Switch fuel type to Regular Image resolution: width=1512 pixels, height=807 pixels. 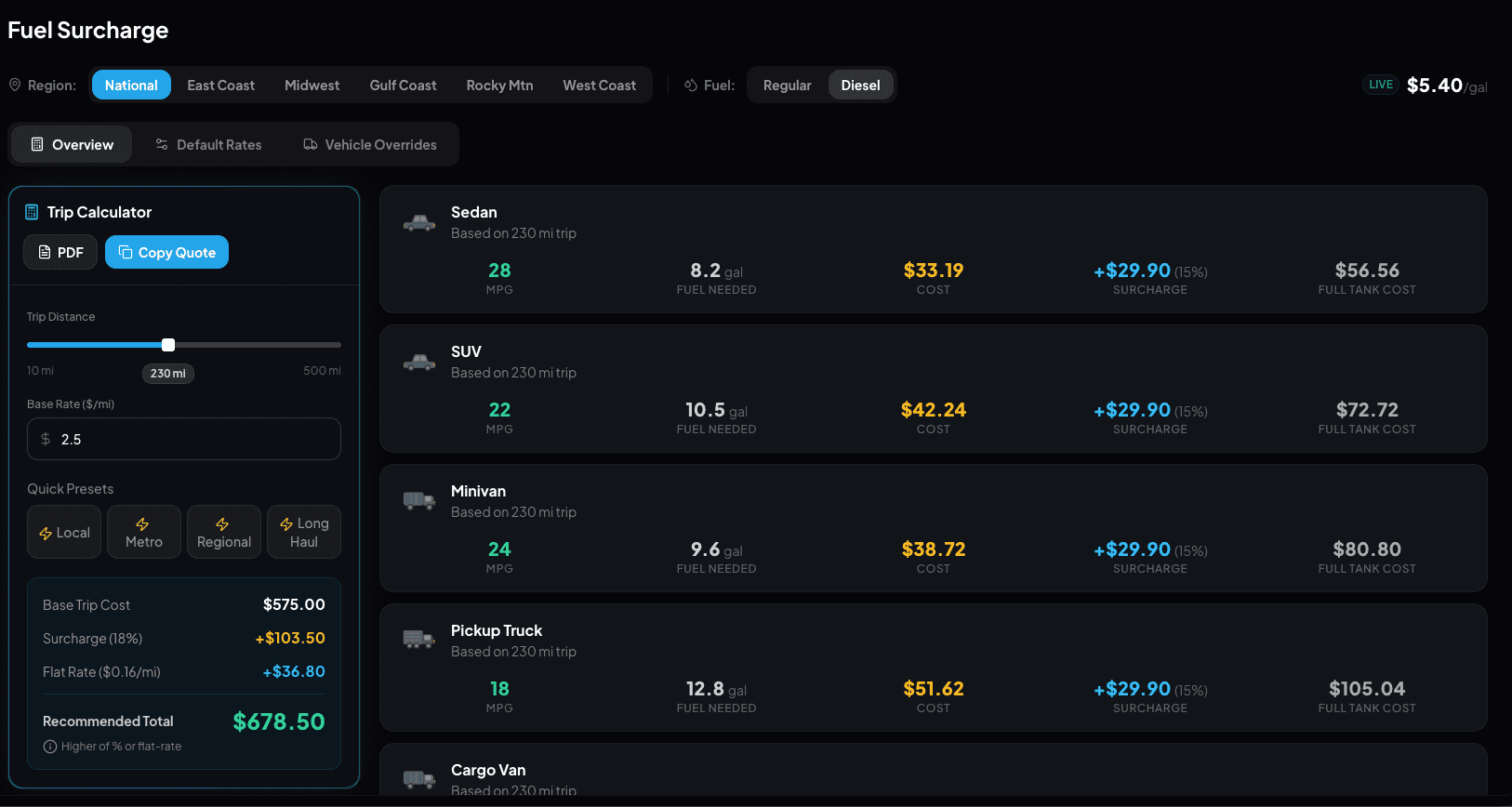[787, 85]
